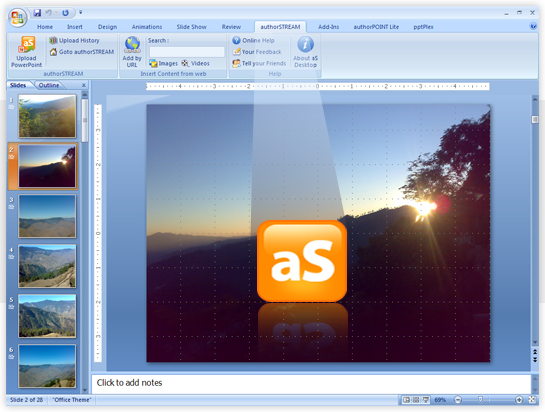Select slide 5 thumbnail
Image resolution: width=545 pixels, height=412 pixels.
point(47,316)
